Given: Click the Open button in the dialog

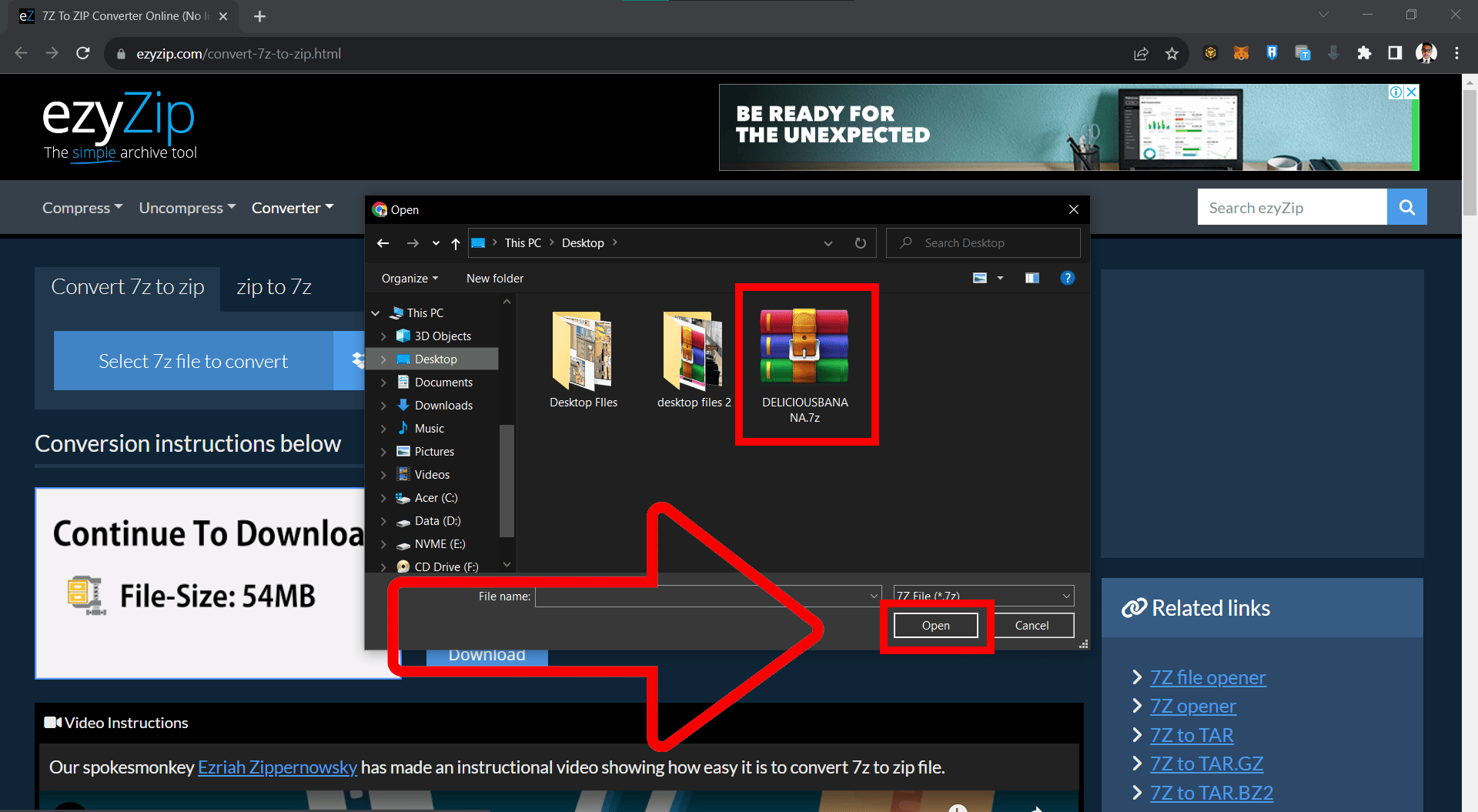Looking at the screenshot, I should [935, 625].
